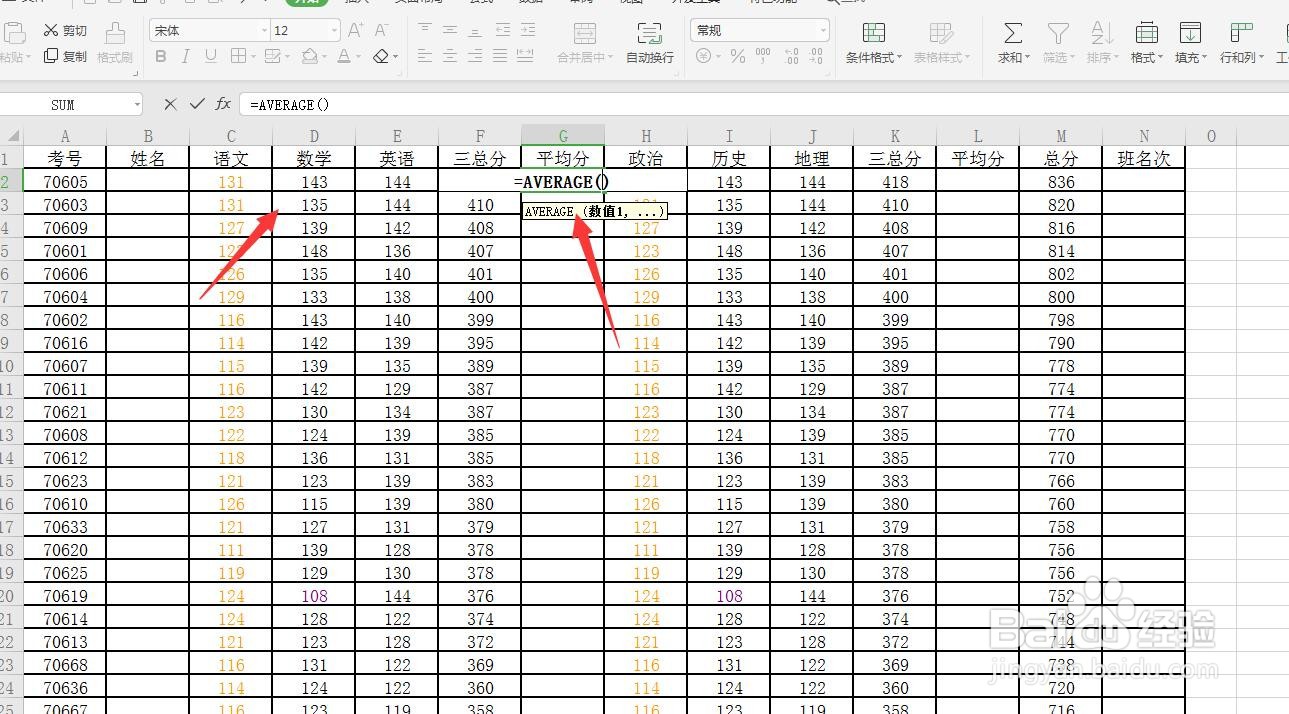
Task: Click cell G2 containing =AVERAGE(
Action: (563, 182)
